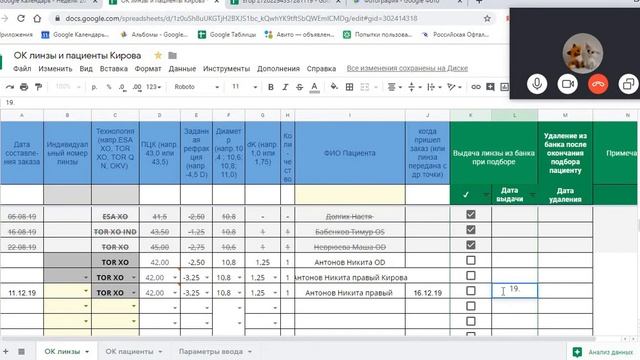Click Все изменения сохранены на Диске link

pyautogui.click(x=407, y=68)
